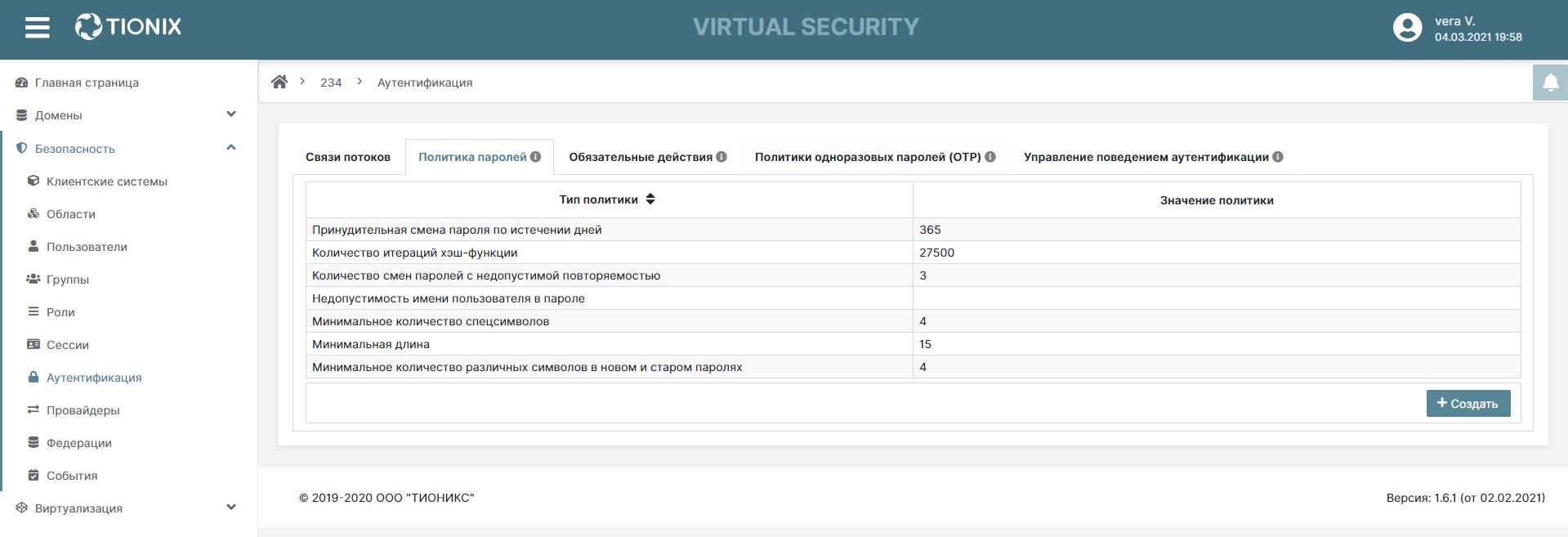Click the TIONIX logo

pos(128,27)
